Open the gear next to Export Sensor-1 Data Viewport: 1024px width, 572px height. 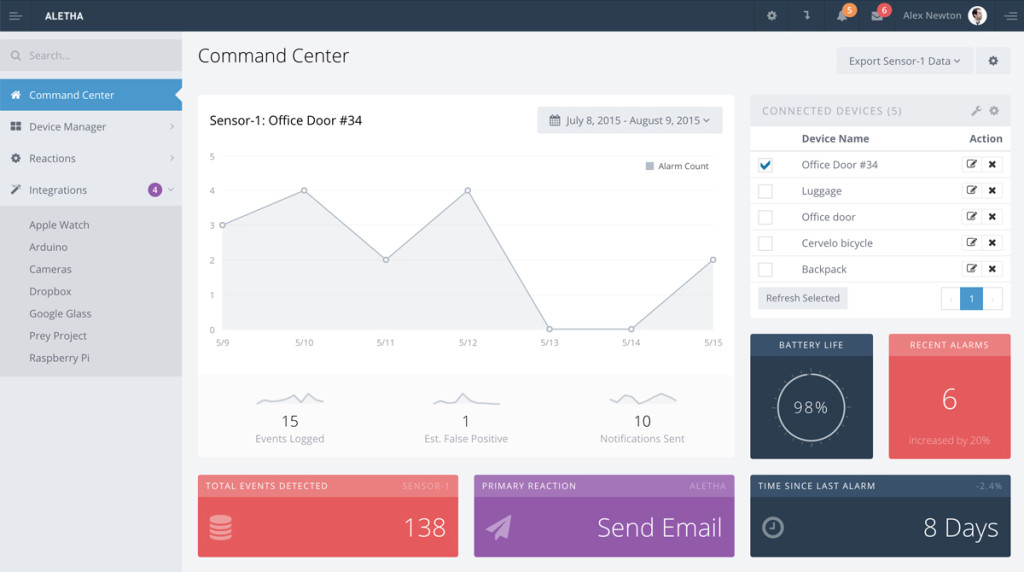coord(993,61)
